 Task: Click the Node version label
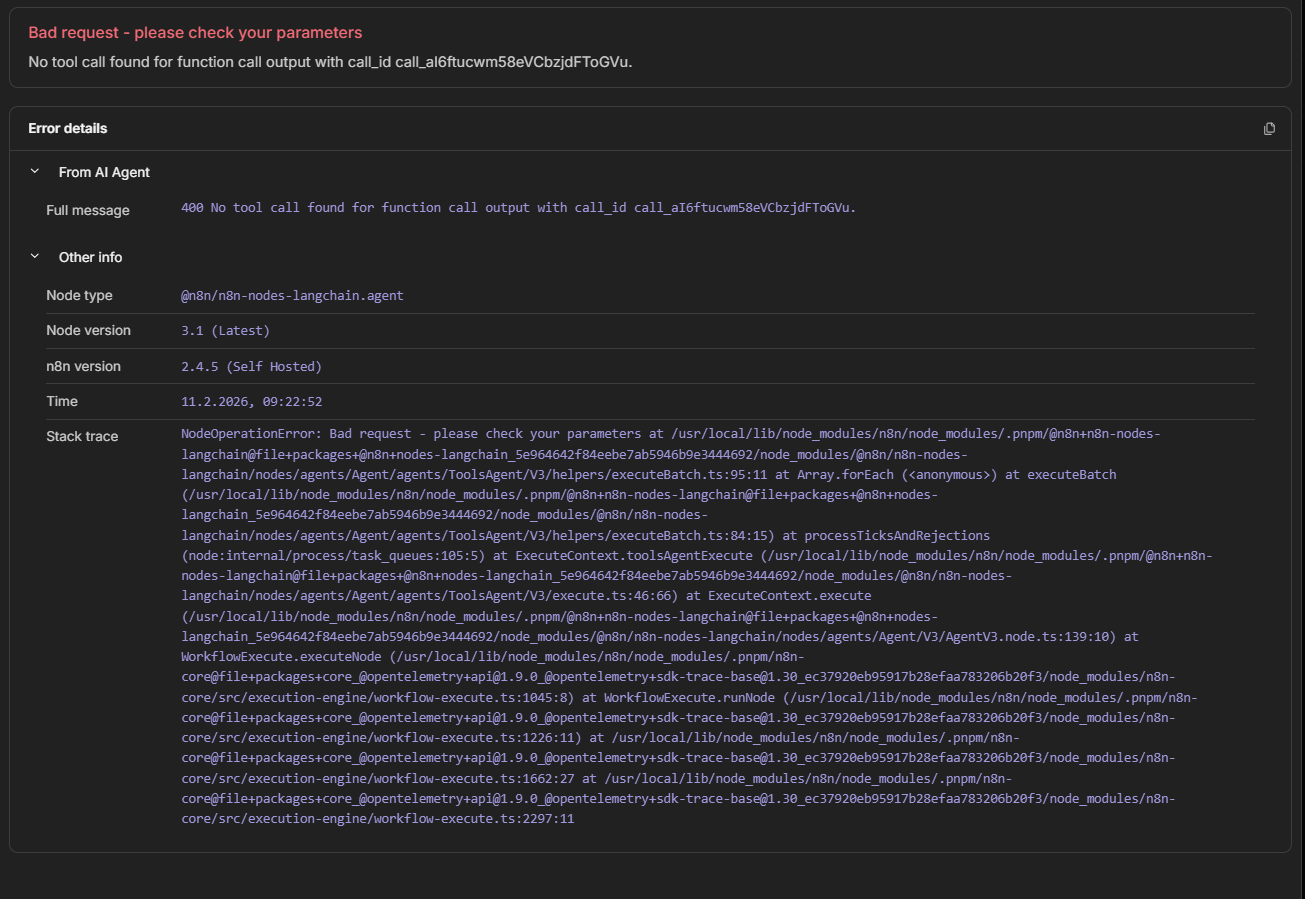(88, 331)
